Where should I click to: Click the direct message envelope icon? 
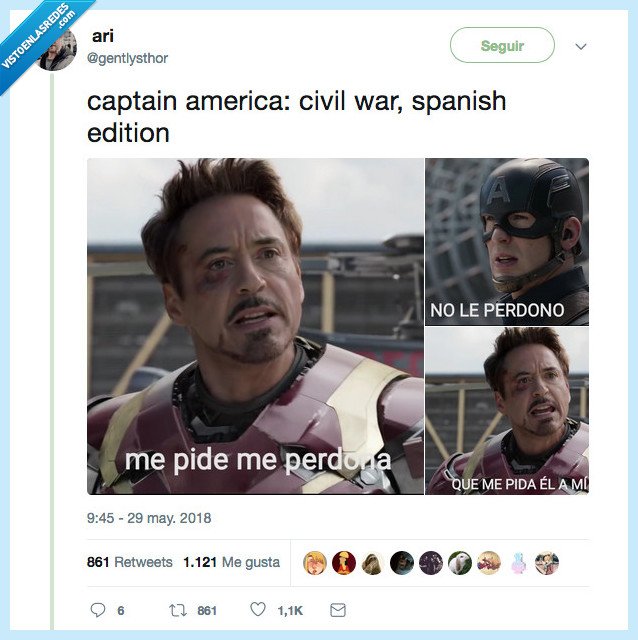[x=338, y=610]
